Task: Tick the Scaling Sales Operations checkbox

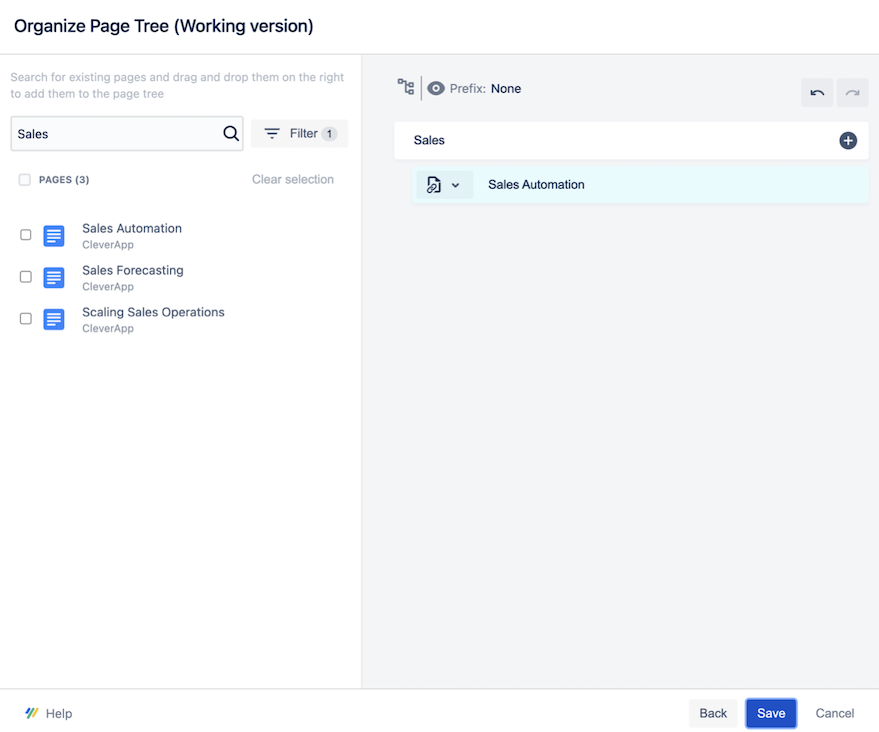Action: 26,319
